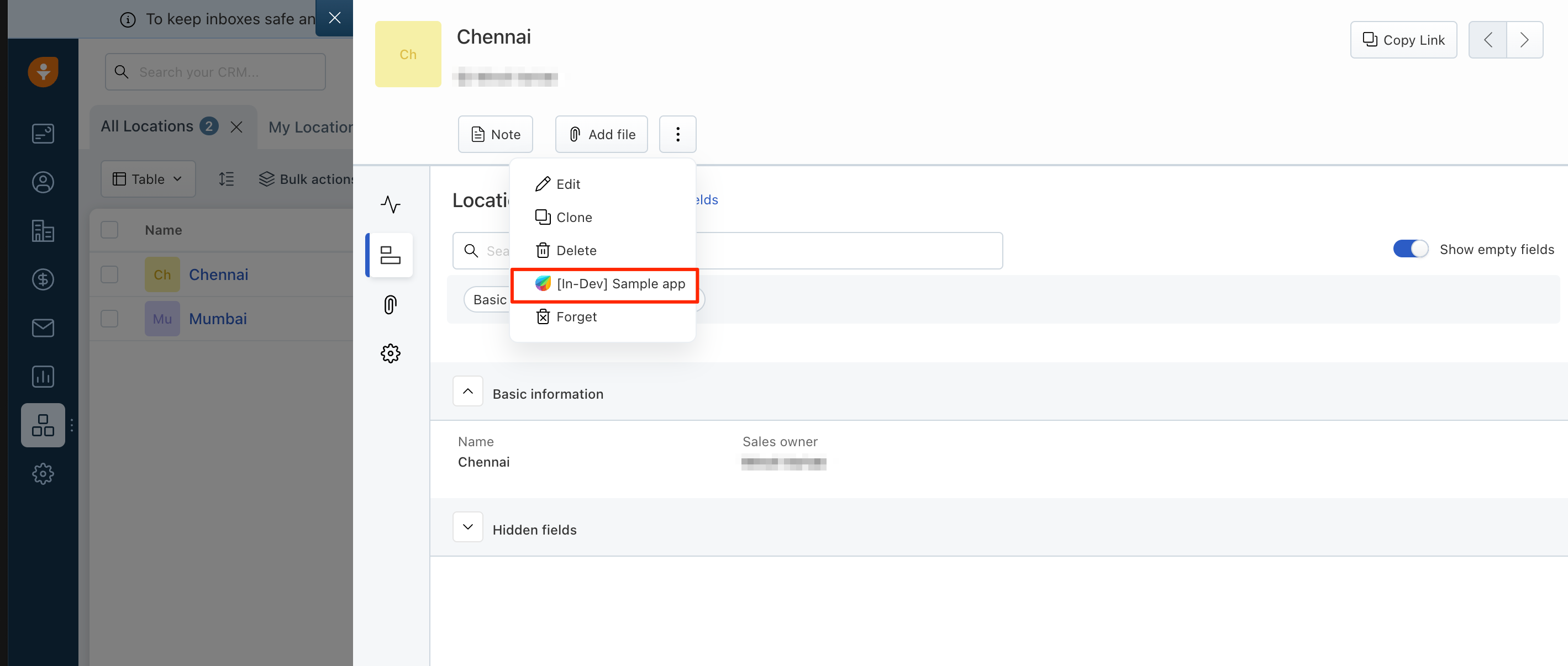The height and width of the screenshot is (666, 1568).
Task: Open the Analytics chart icon in sidebar
Action: tap(43, 377)
